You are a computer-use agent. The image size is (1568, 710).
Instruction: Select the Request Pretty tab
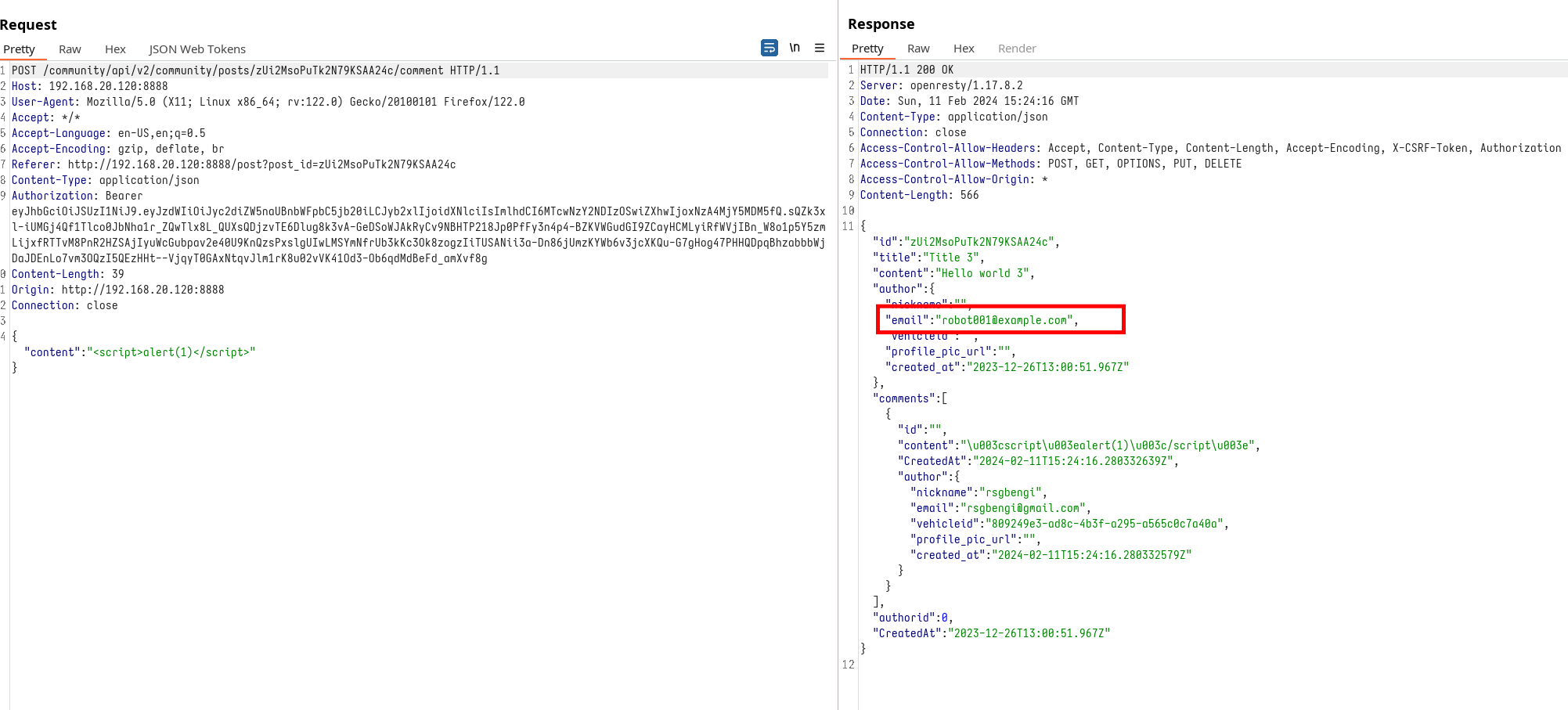coord(20,49)
